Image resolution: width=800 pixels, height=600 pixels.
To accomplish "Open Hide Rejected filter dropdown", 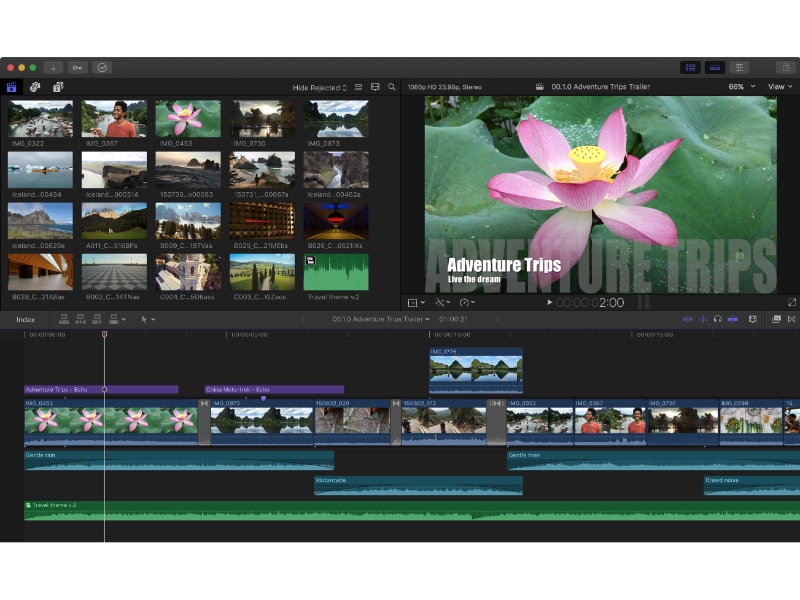I will (x=319, y=87).
